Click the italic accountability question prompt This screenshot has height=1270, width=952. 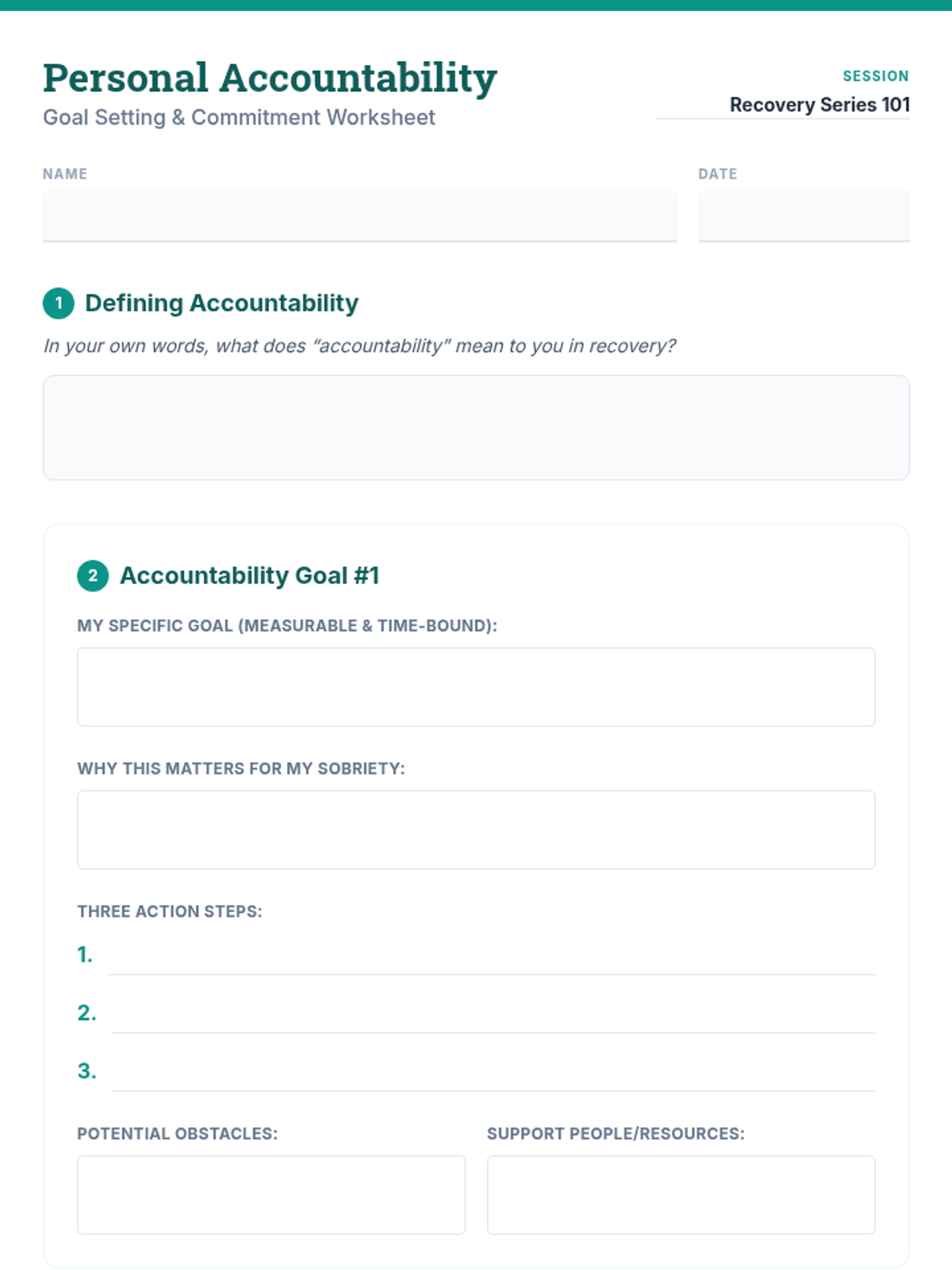coord(359,346)
